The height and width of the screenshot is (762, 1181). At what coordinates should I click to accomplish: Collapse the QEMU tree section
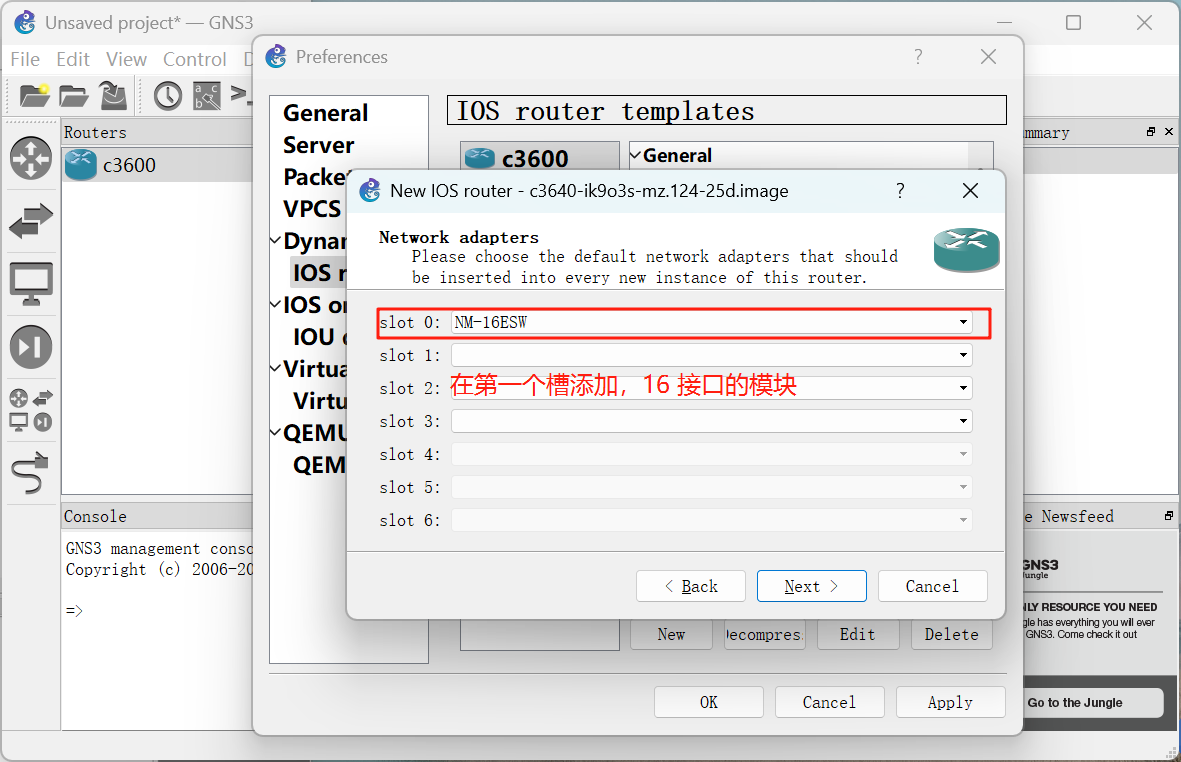[276, 433]
